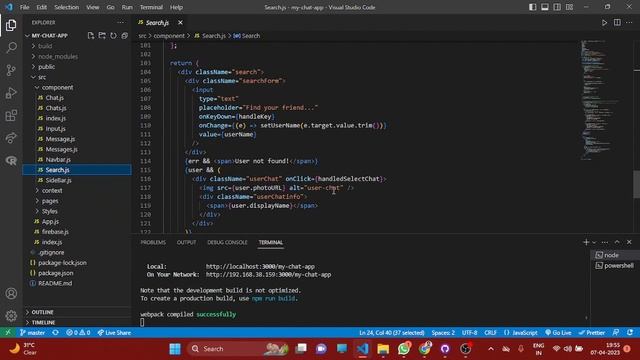Open the Extensions view
This screenshot has height=360, width=640.
pos(11,116)
